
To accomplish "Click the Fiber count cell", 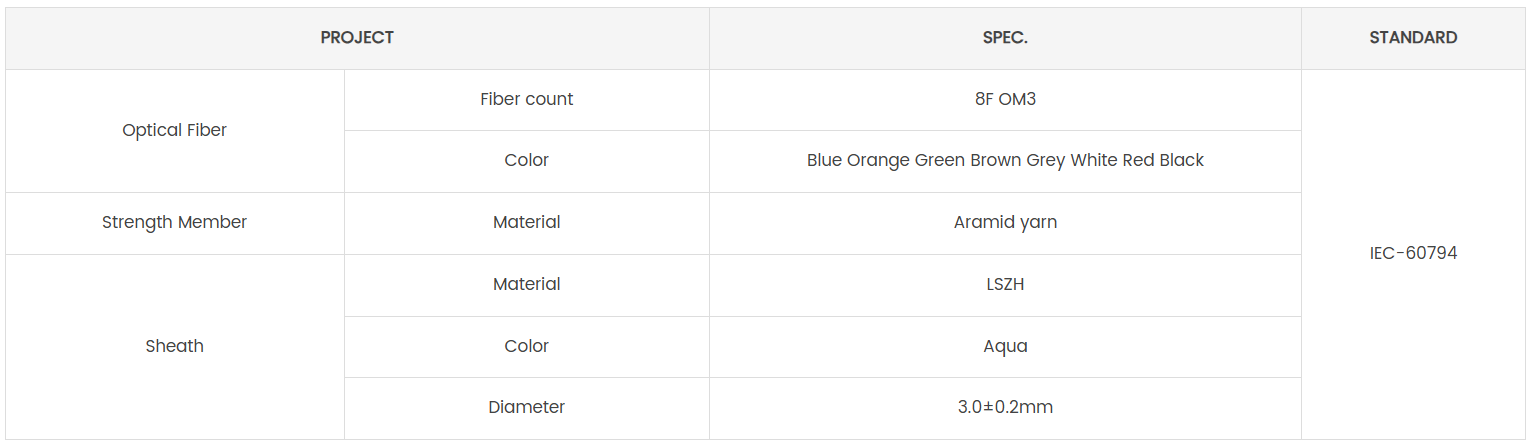I will pos(527,99).
